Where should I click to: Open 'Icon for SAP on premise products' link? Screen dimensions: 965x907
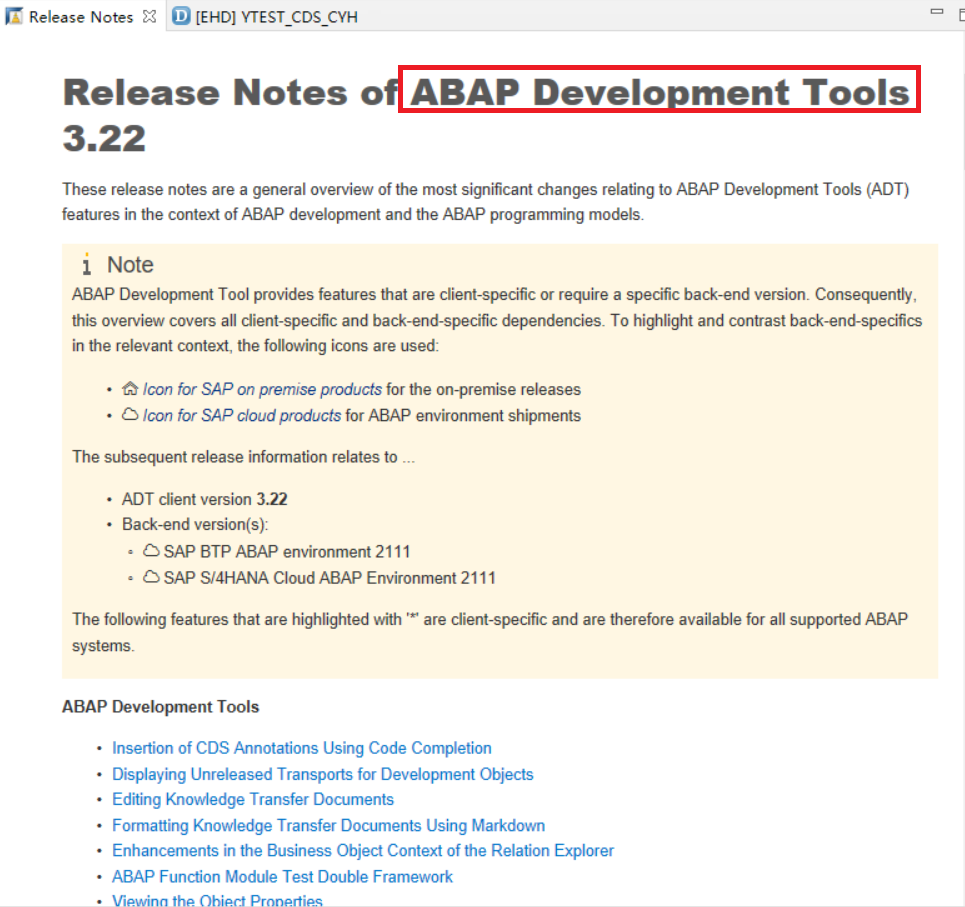[x=262, y=389]
